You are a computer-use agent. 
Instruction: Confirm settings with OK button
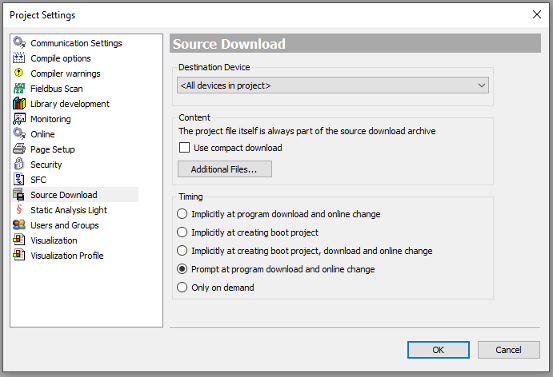click(438, 349)
